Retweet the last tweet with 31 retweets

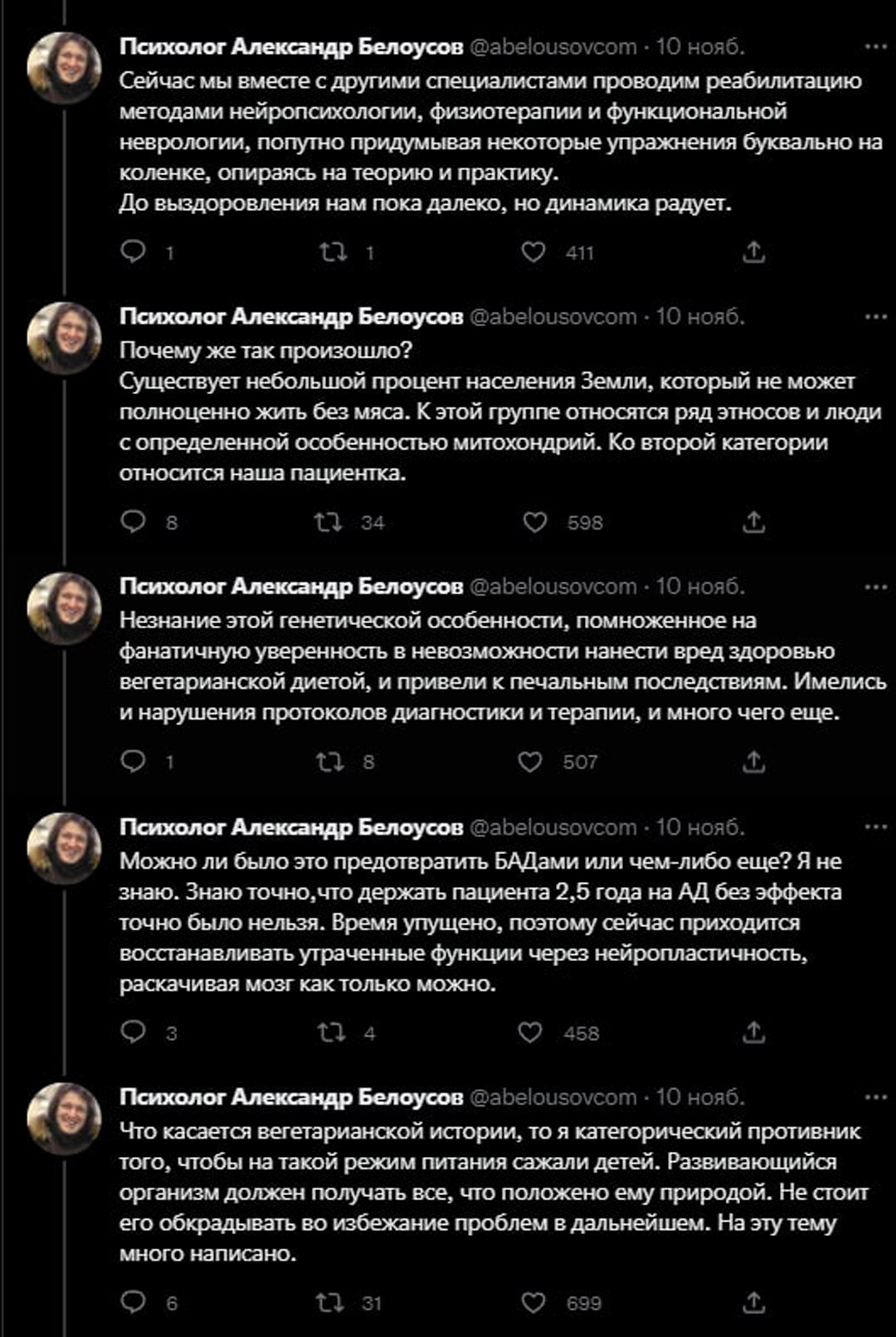click(x=330, y=1302)
